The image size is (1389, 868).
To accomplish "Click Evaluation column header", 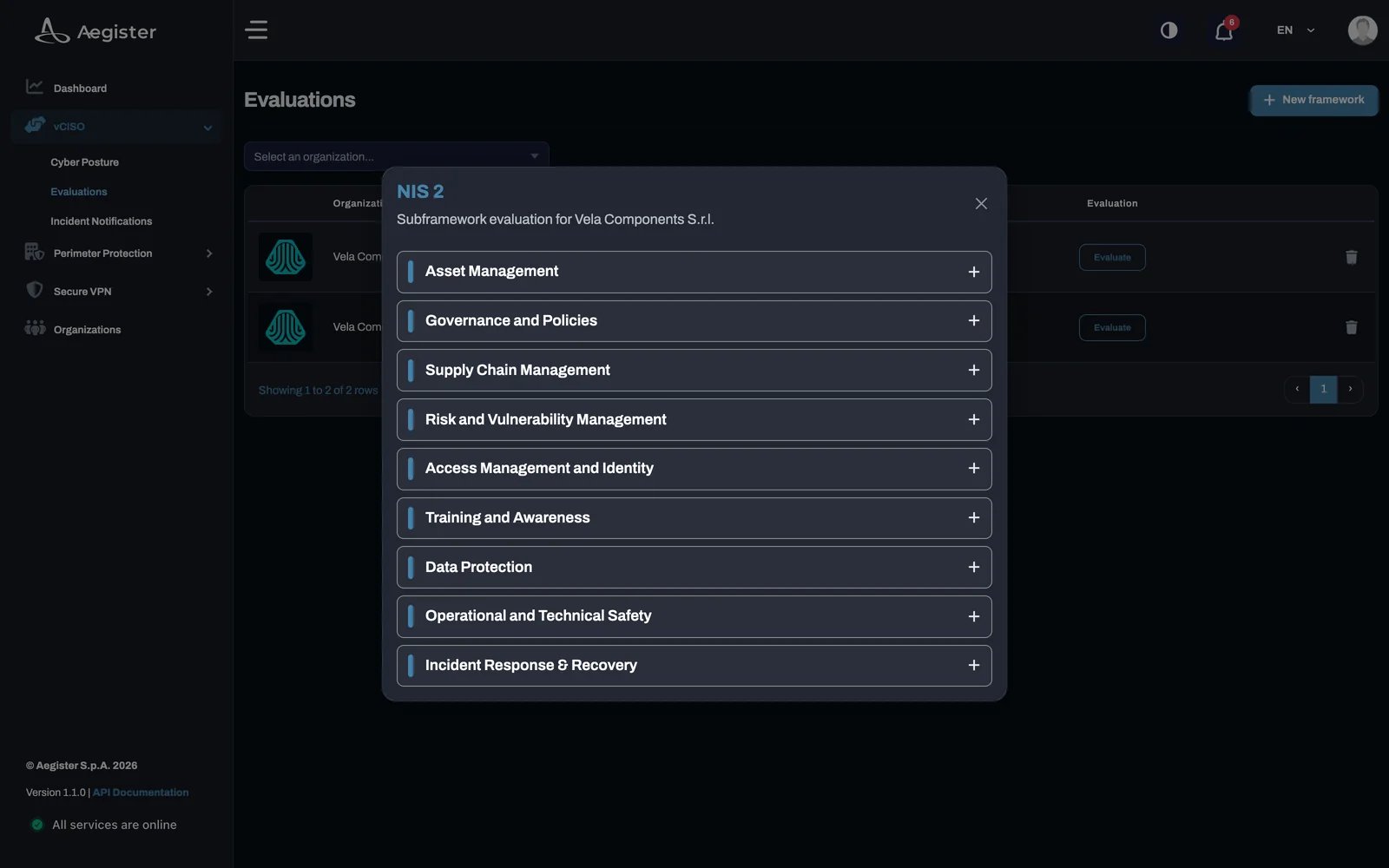I will pyautogui.click(x=1112, y=203).
